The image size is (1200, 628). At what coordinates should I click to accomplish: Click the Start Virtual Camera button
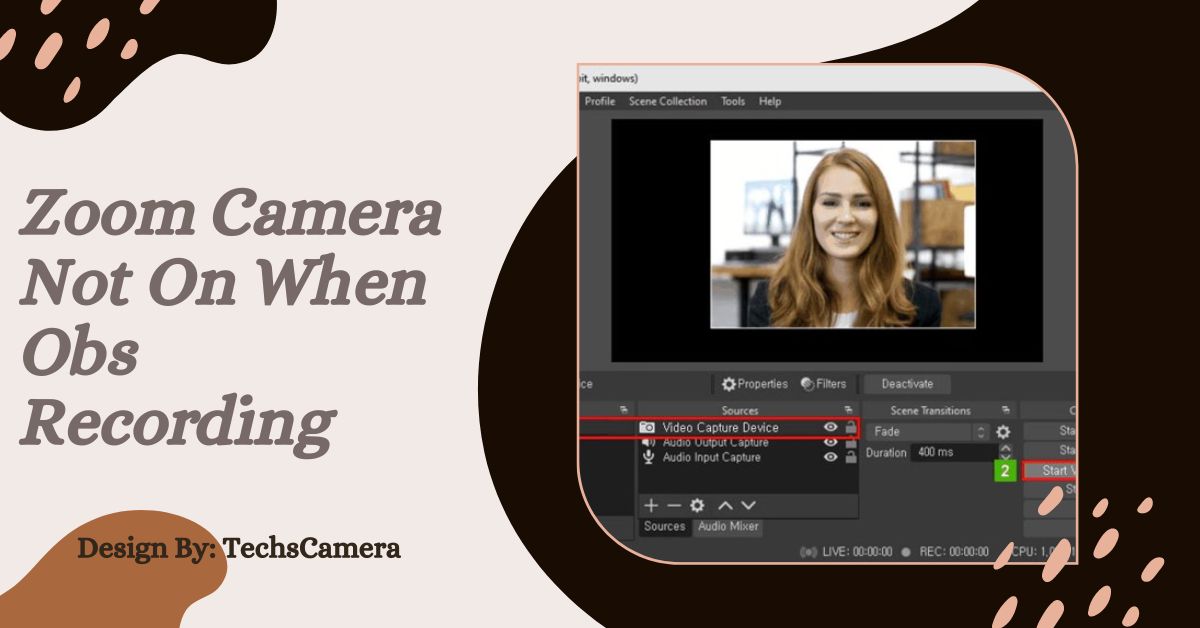(1050, 470)
